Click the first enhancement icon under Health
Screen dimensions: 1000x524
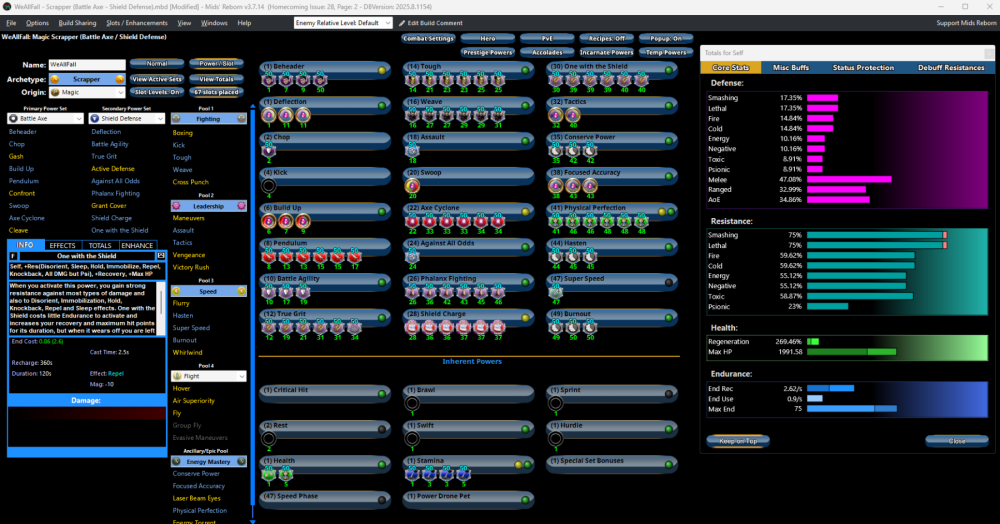click(268, 473)
